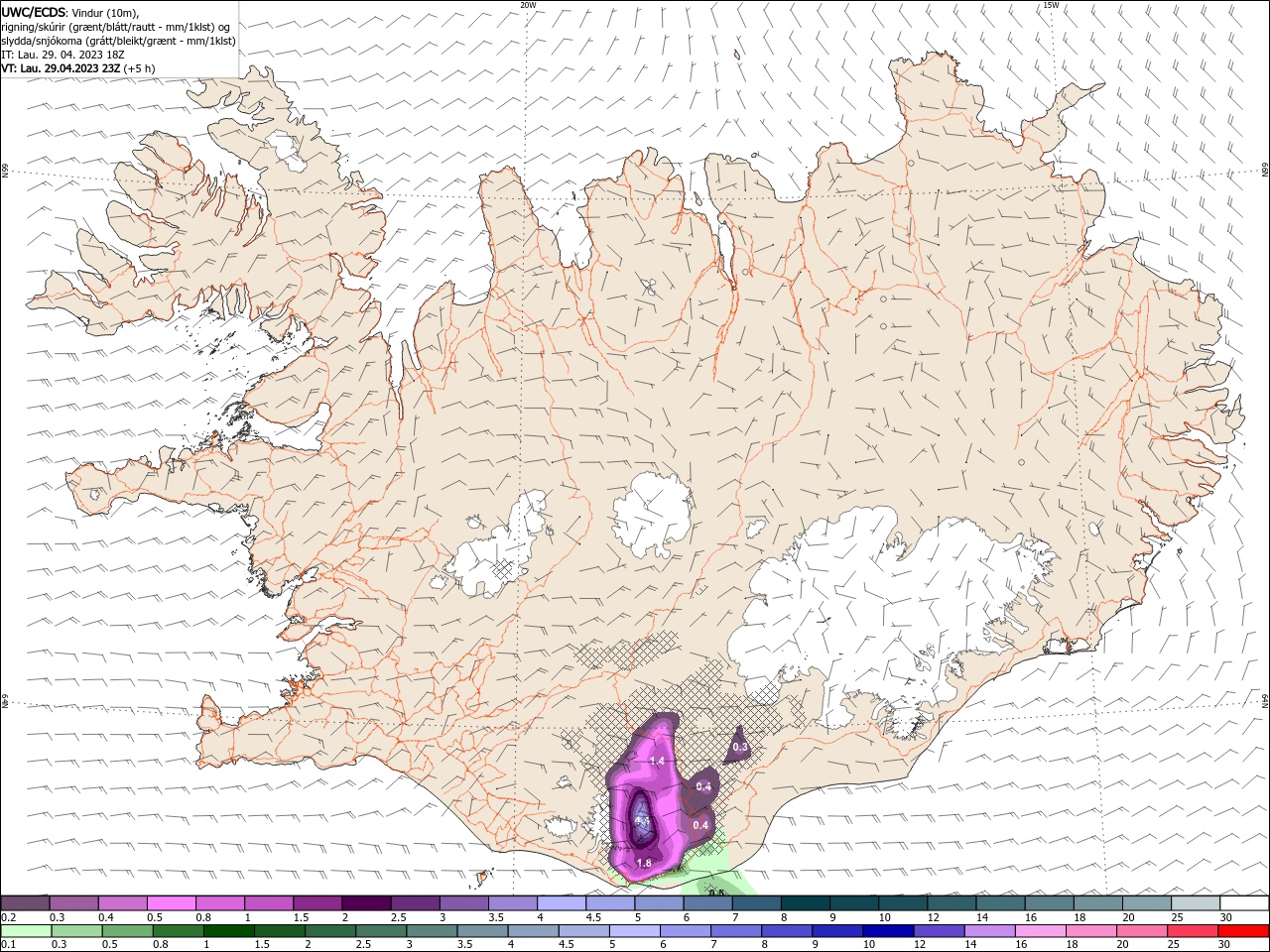
Task: Pick the palest green rain swatch between 0.1 and 0.3
Action: pyautogui.click(x=26, y=931)
